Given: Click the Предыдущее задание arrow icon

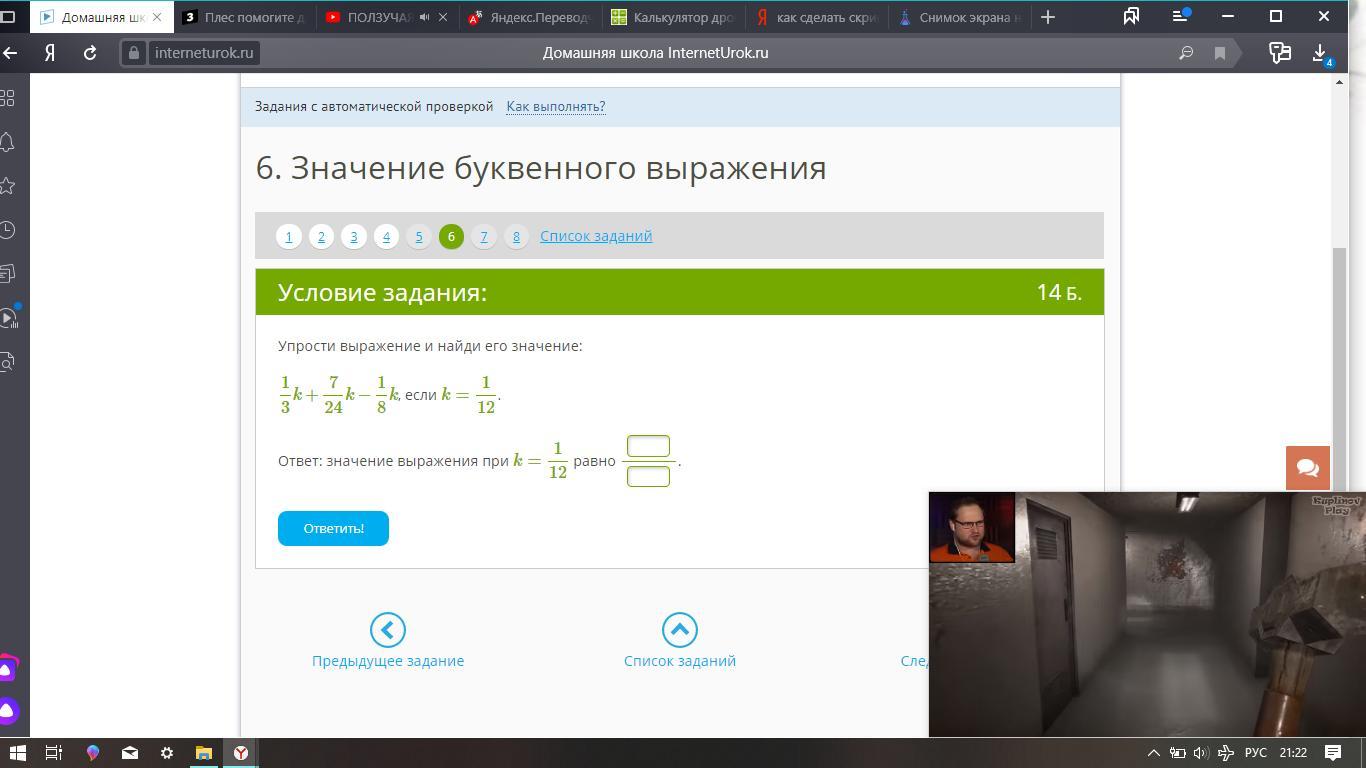Looking at the screenshot, I should point(388,630).
